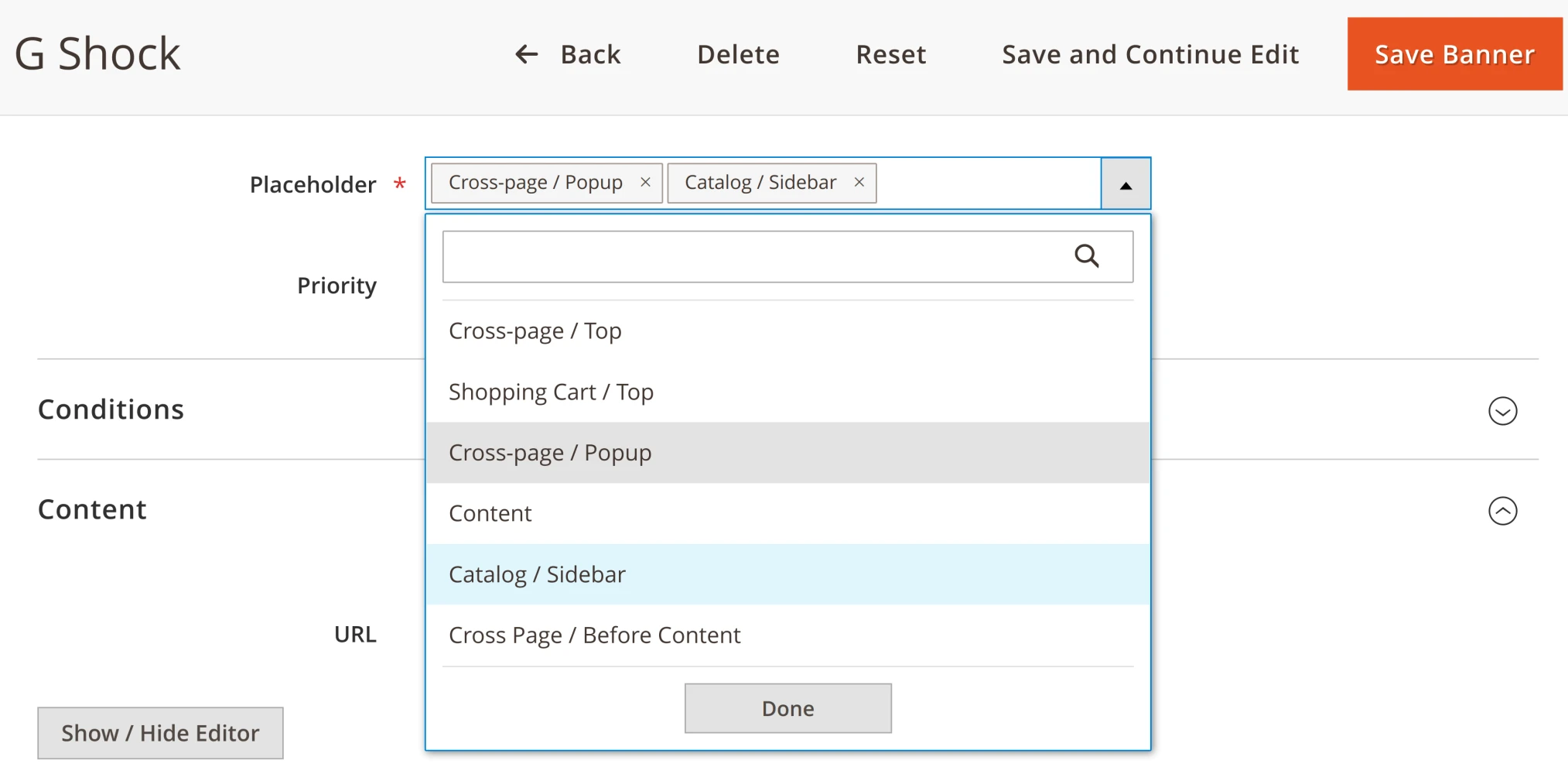Click the placeholder search input field
This screenshot has width=1568, height=774.
[x=743, y=256]
